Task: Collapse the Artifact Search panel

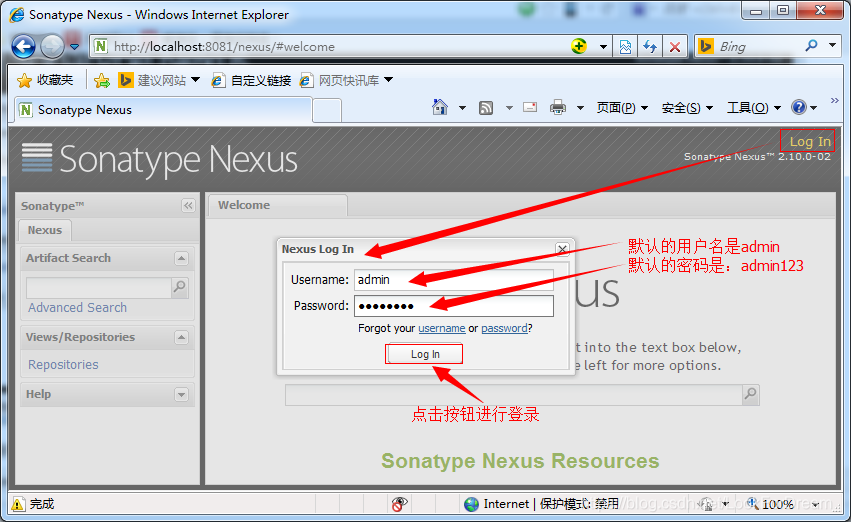Action: click(x=181, y=258)
